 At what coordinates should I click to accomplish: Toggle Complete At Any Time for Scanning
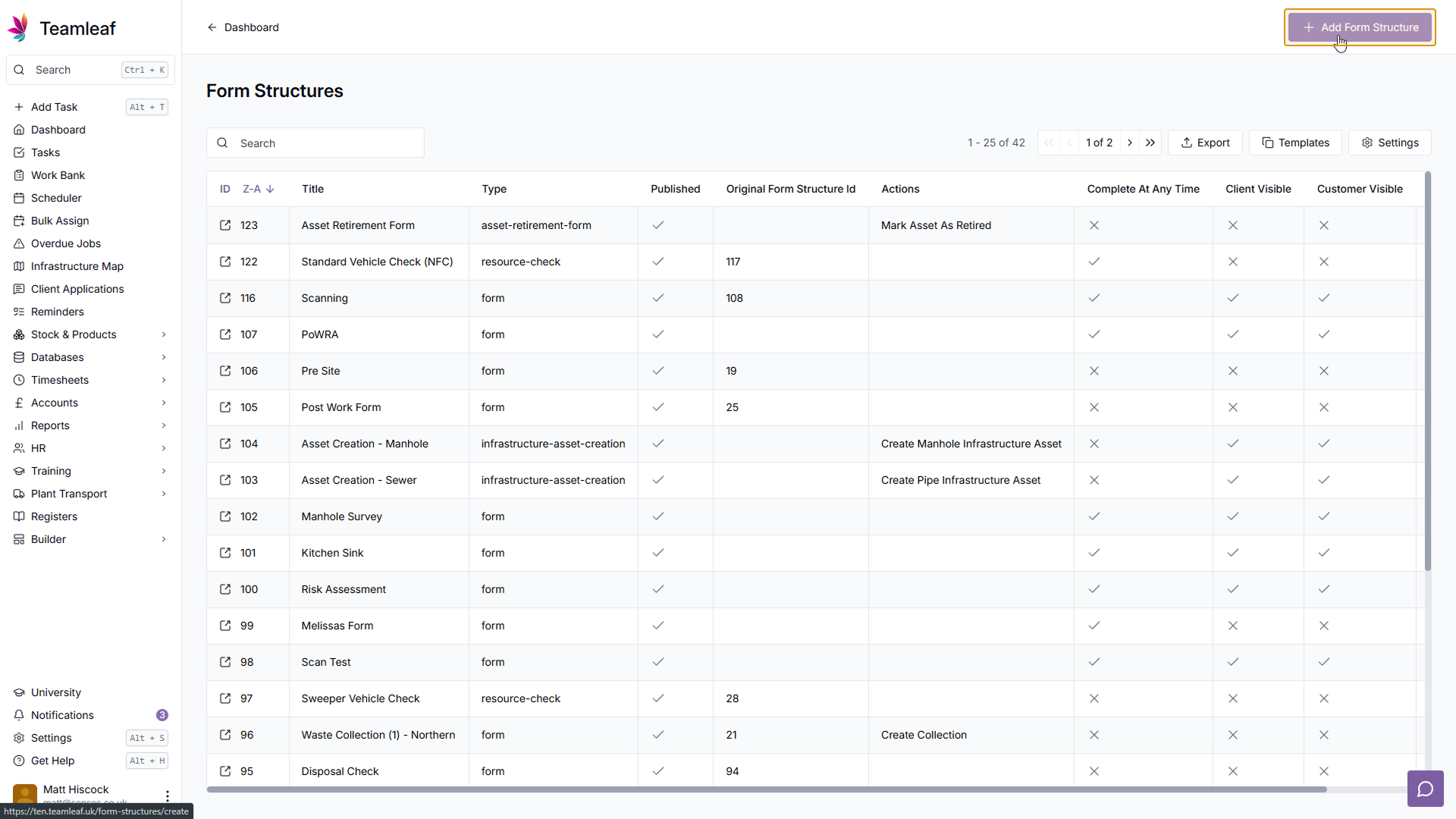(x=1094, y=298)
